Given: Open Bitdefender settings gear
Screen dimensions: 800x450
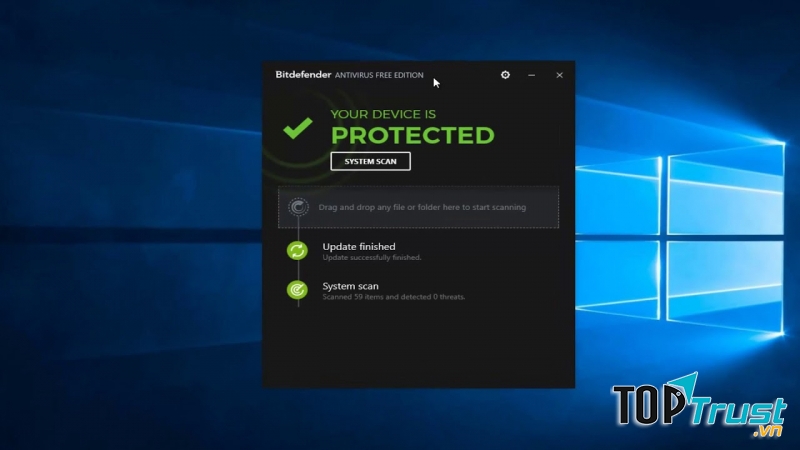Looking at the screenshot, I should pos(505,75).
